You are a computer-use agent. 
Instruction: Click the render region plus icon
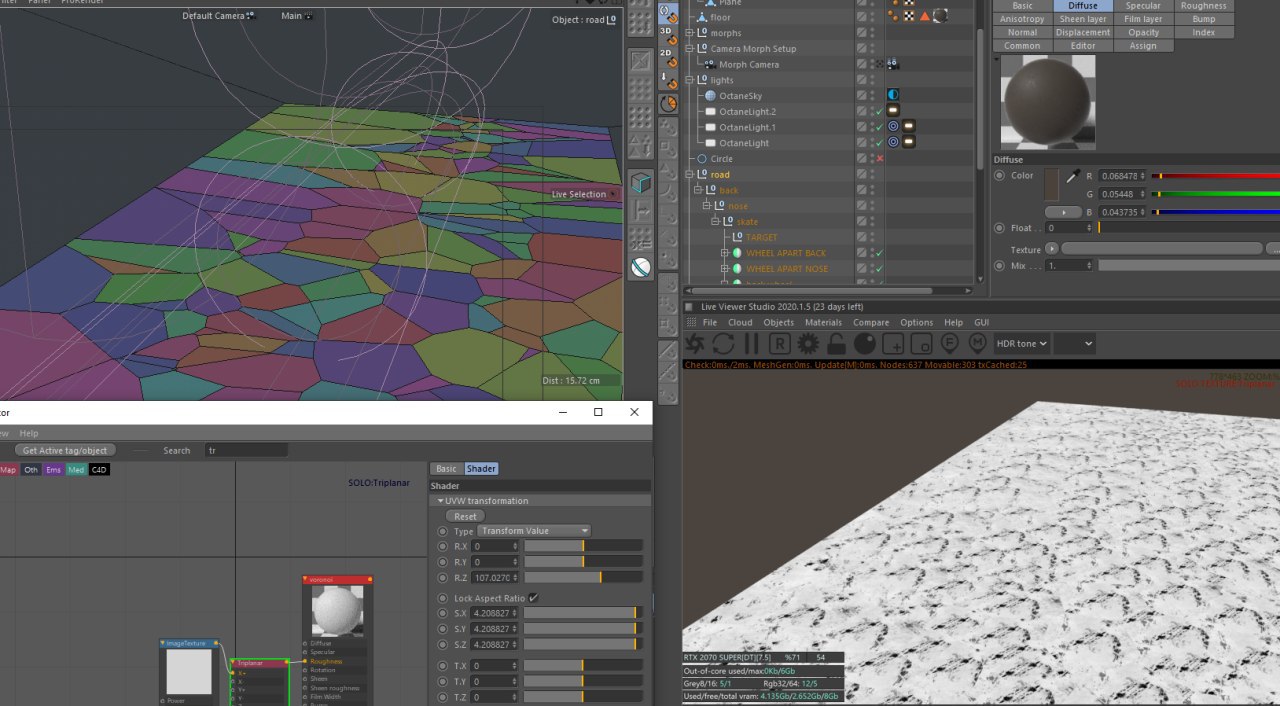[x=893, y=344]
